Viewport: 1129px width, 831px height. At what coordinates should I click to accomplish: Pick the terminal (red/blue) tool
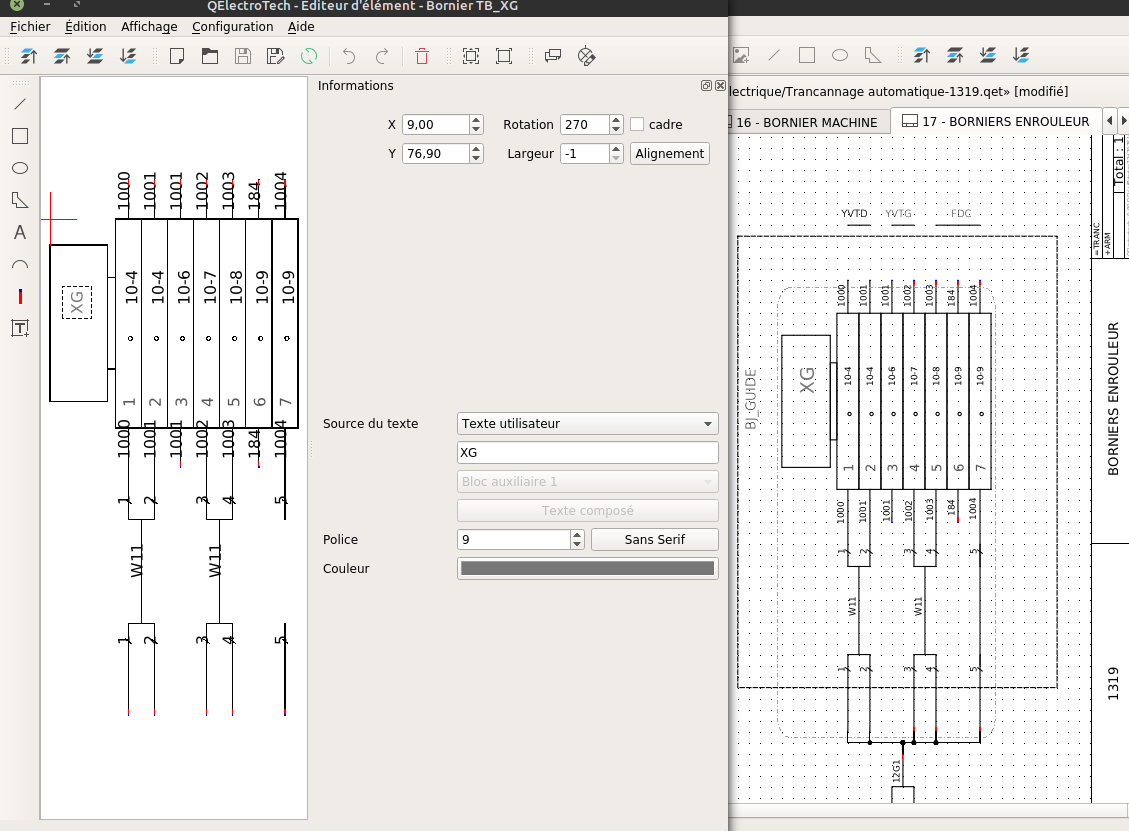pos(19,297)
